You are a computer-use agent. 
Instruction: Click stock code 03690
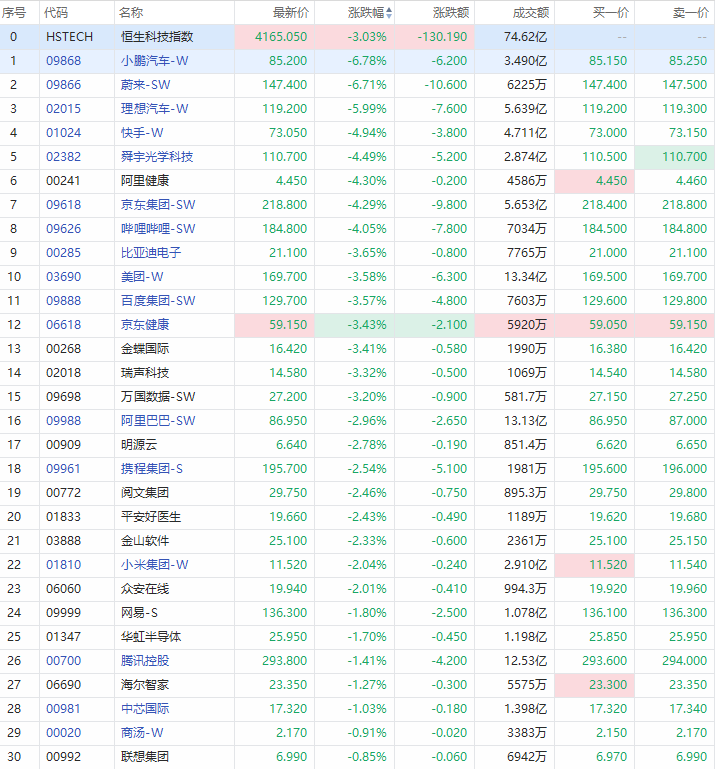coord(64,277)
